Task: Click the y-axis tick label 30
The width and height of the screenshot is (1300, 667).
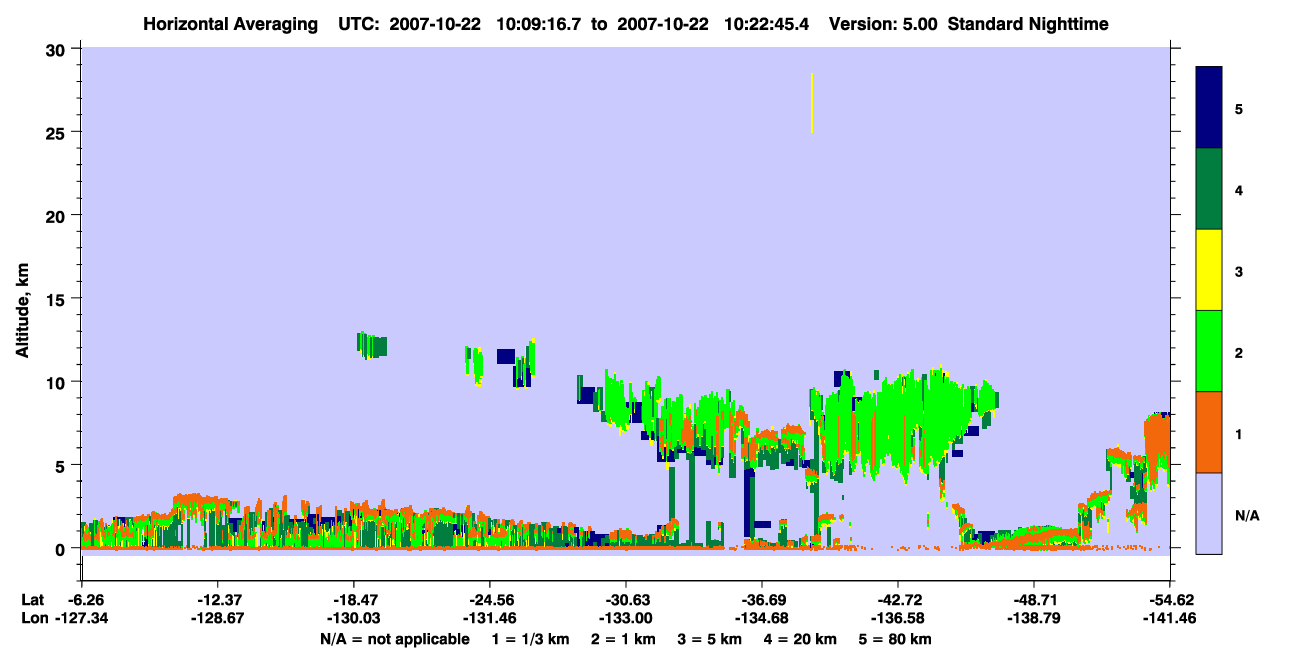Action: tap(57, 48)
